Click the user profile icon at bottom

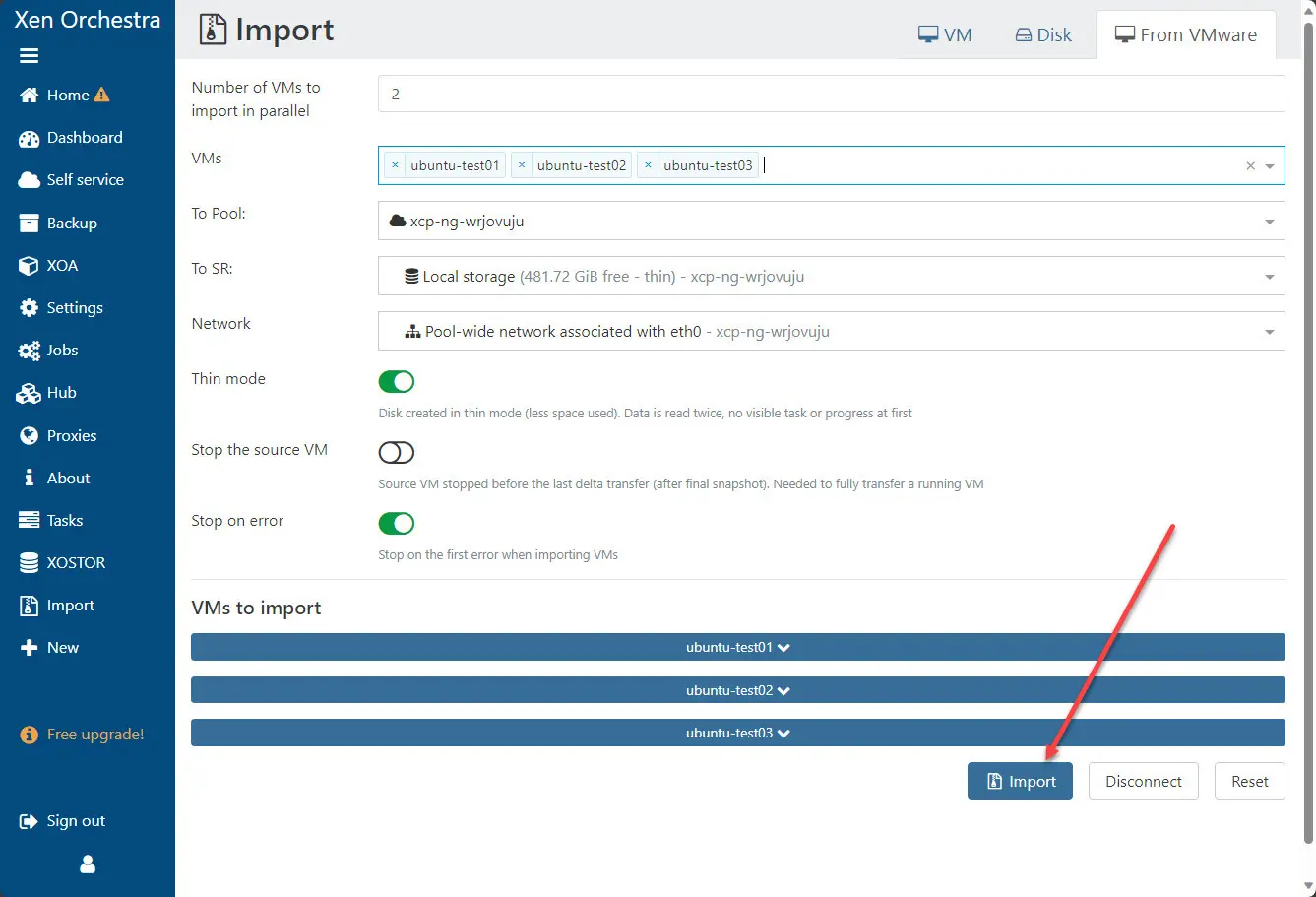click(88, 865)
